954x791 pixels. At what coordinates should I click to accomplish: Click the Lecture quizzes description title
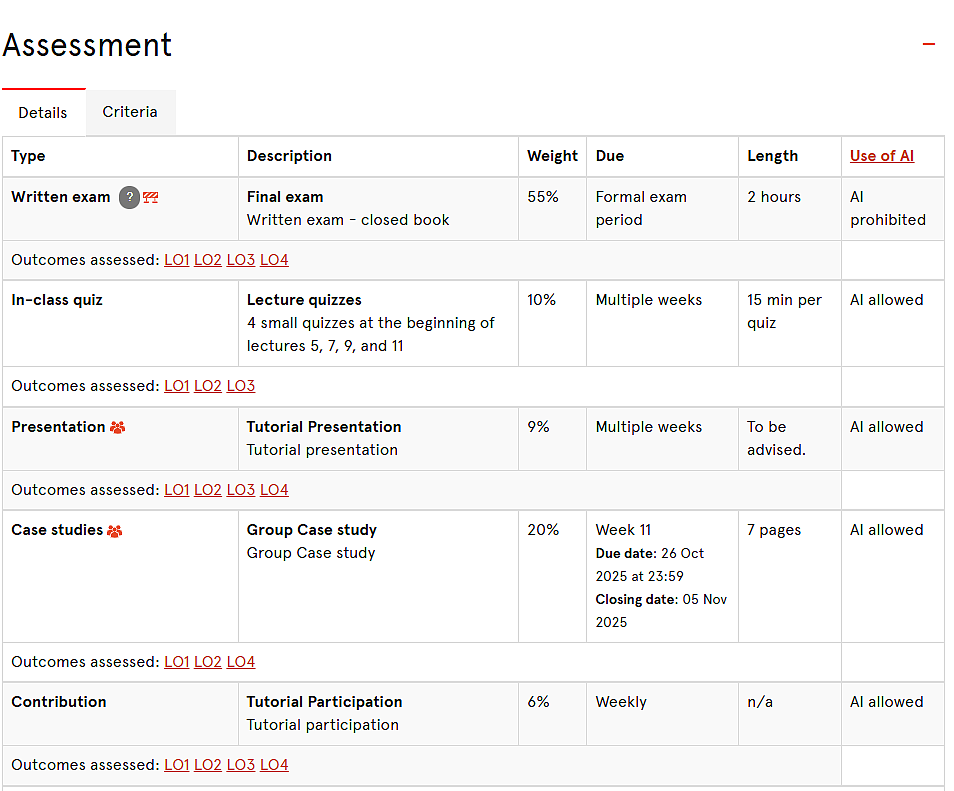click(304, 300)
